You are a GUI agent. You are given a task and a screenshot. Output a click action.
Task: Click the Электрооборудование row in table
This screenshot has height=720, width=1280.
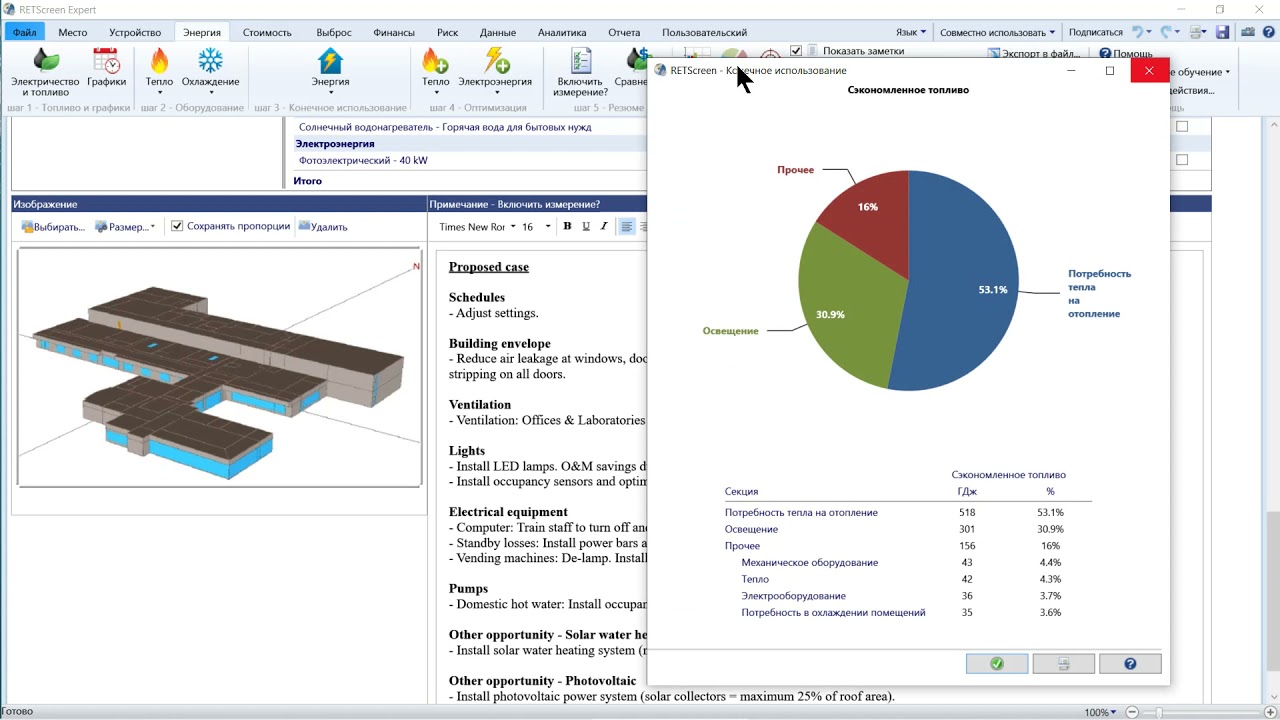point(907,595)
